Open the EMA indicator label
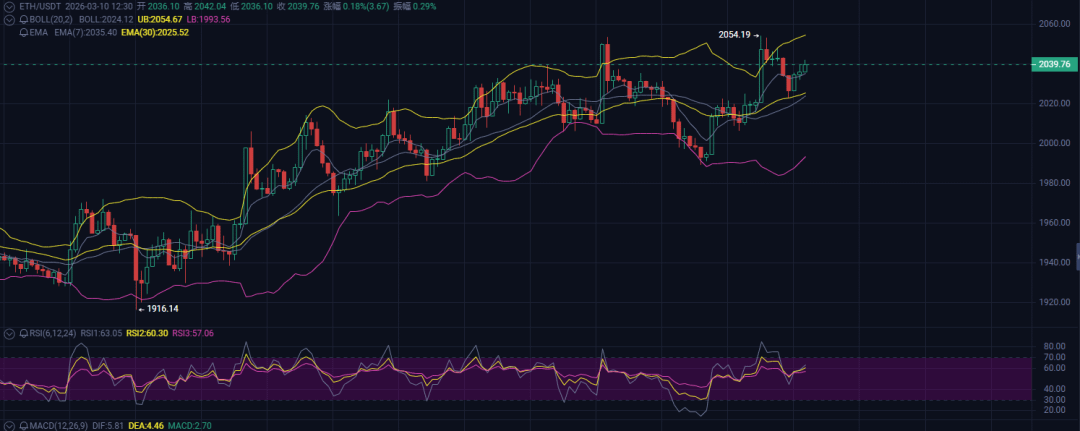This screenshot has height=431, width=1080. [39, 32]
